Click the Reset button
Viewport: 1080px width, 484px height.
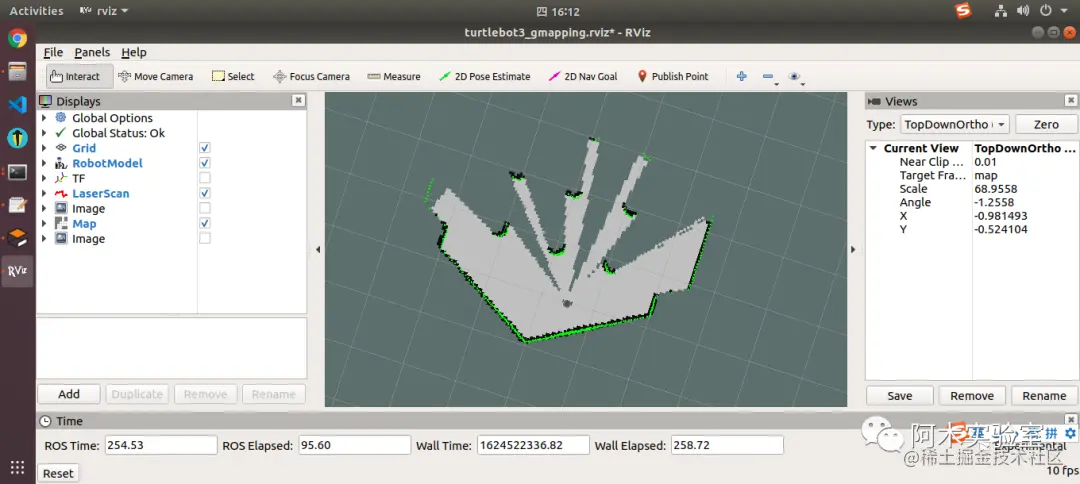58,474
